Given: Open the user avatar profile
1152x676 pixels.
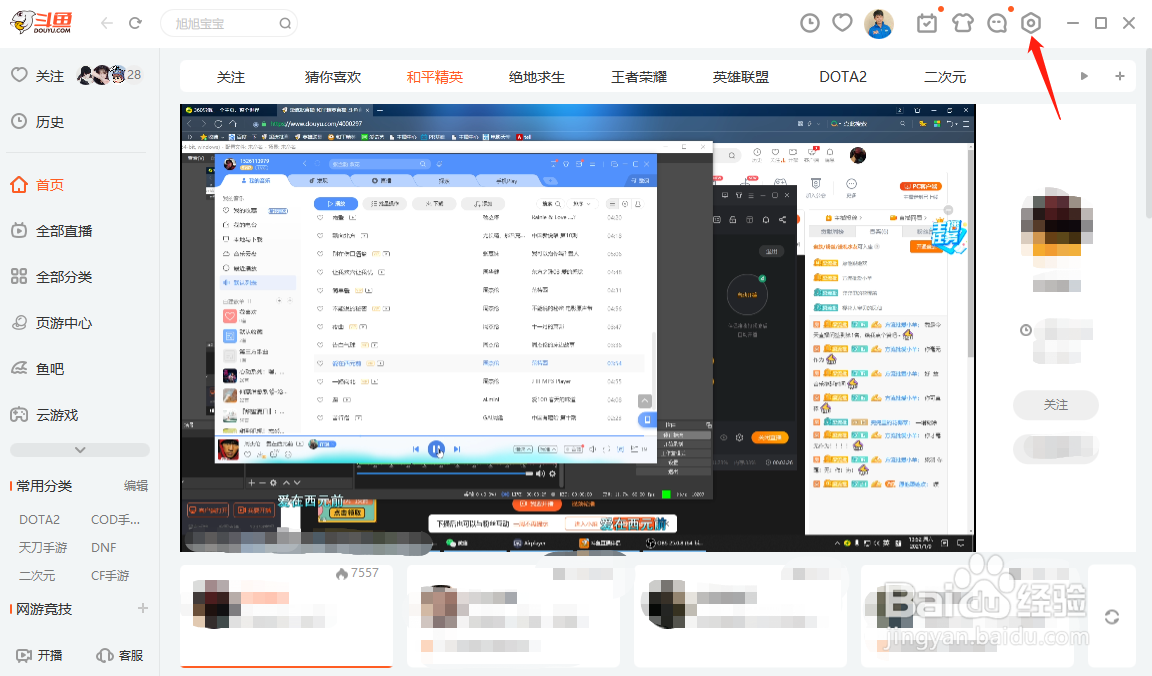Looking at the screenshot, I should click(x=879, y=24).
